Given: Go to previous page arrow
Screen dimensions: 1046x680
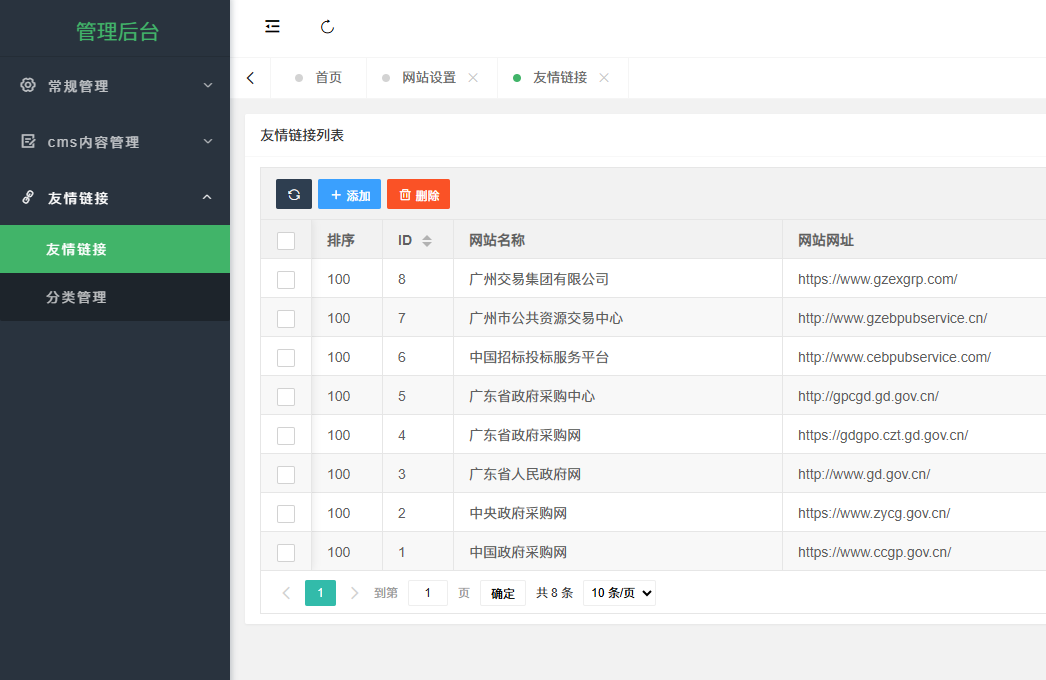Looking at the screenshot, I should point(286,593).
